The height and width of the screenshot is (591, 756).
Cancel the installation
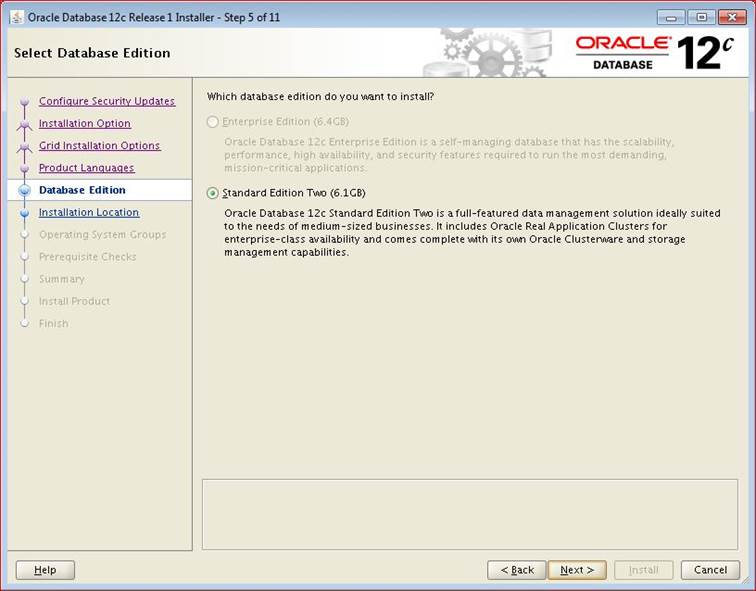710,570
